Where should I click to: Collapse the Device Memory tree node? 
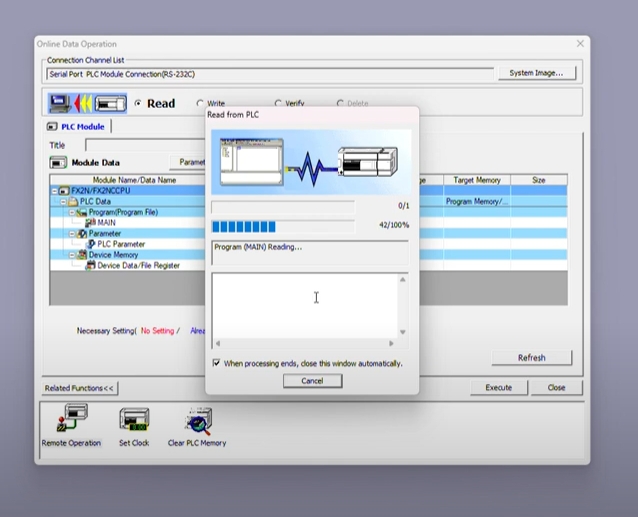71,255
